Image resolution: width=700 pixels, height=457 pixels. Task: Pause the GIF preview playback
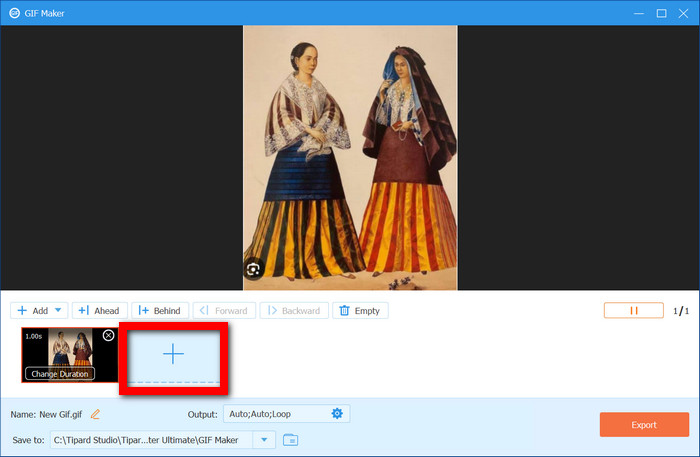pyautogui.click(x=633, y=311)
